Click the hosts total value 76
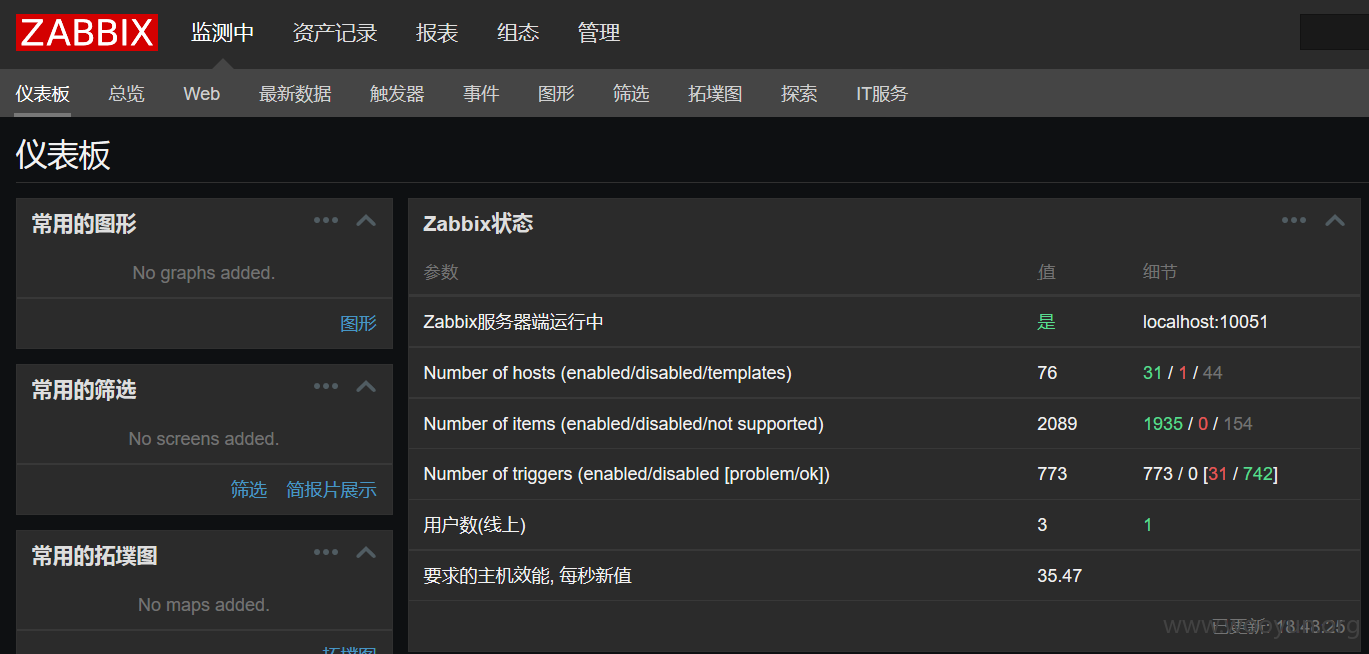The height and width of the screenshot is (654, 1369). click(1047, 373)
